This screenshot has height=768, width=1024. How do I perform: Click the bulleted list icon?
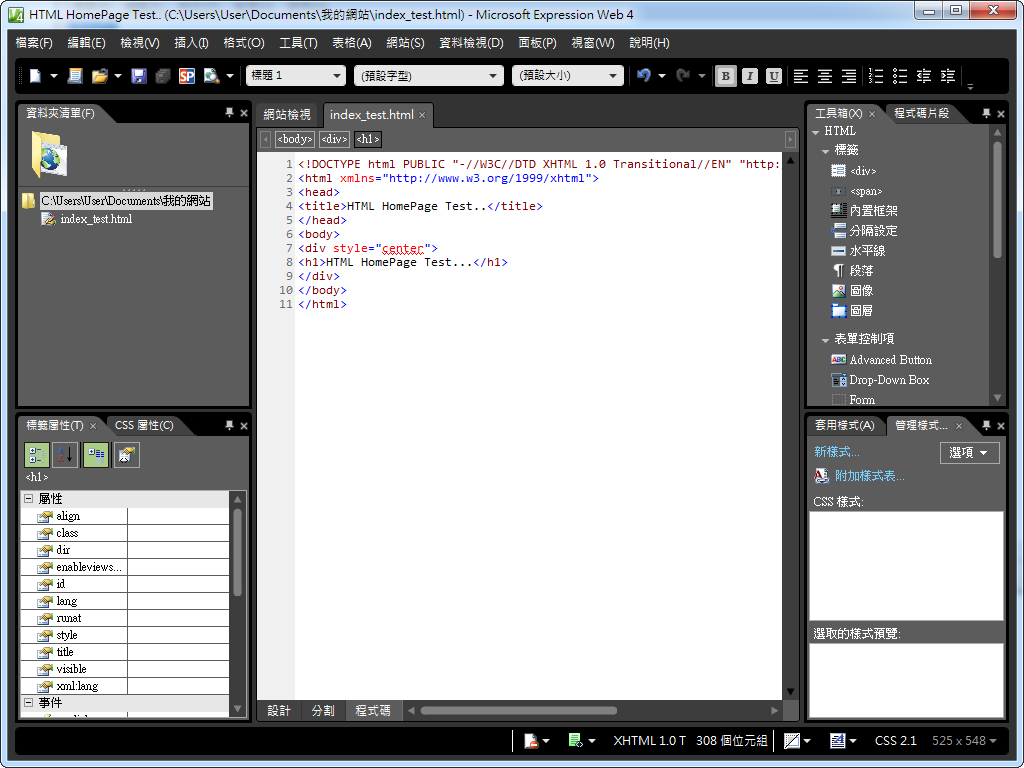[900, 76]
